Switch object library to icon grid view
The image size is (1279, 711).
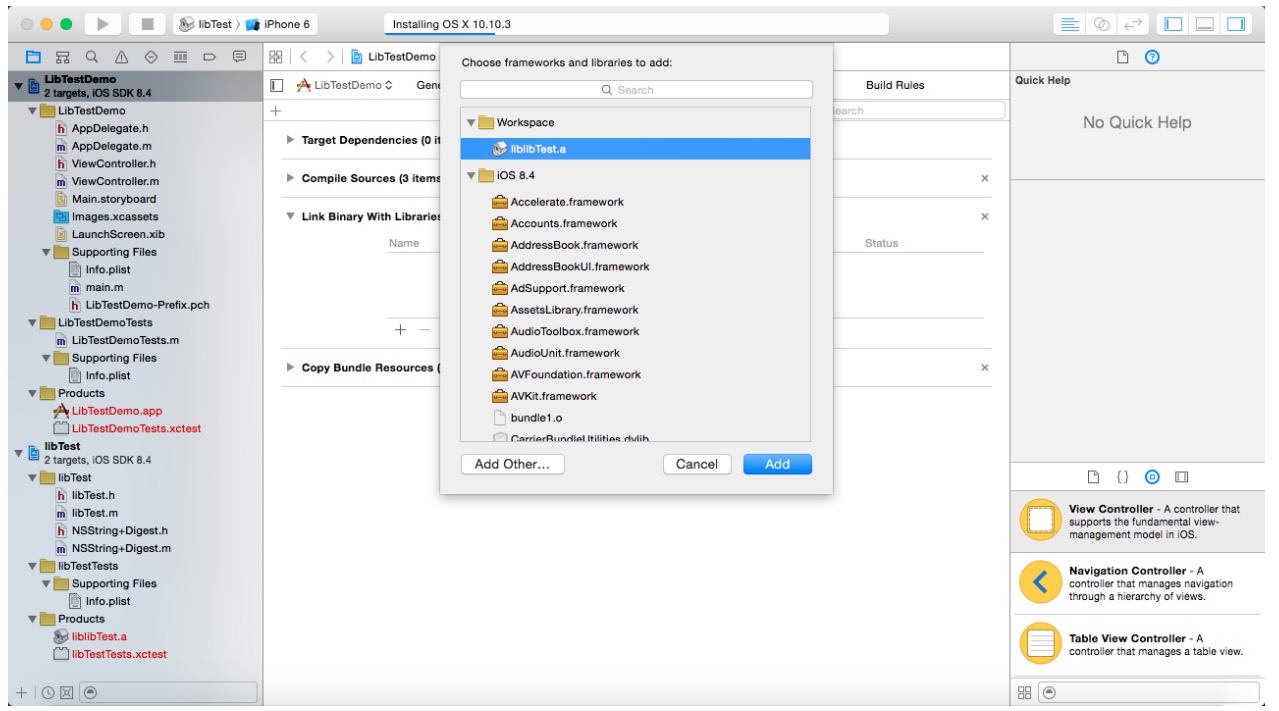1024,692
